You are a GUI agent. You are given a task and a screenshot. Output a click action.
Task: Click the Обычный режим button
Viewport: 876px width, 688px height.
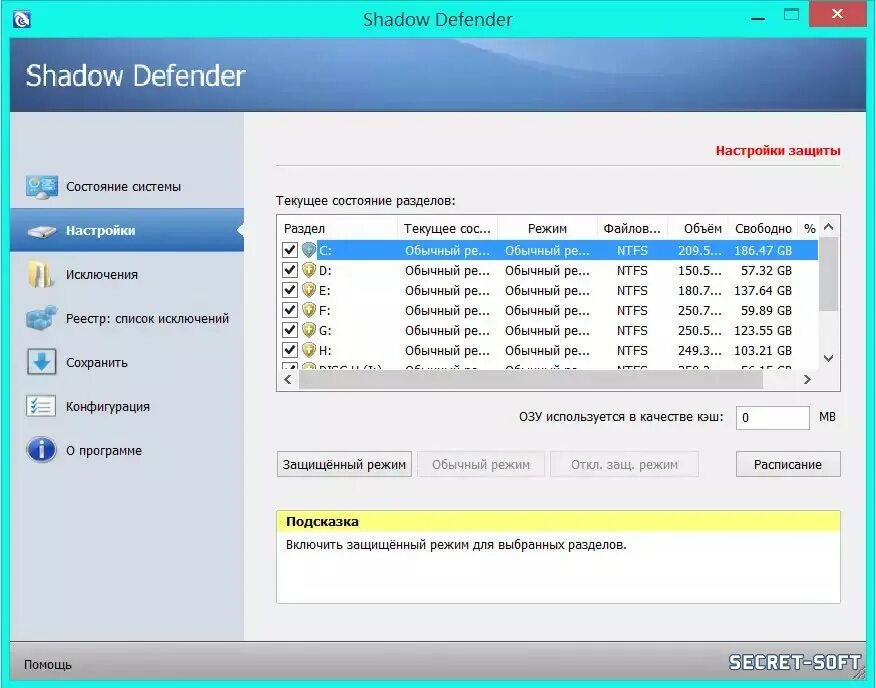[x=480, y=464]
